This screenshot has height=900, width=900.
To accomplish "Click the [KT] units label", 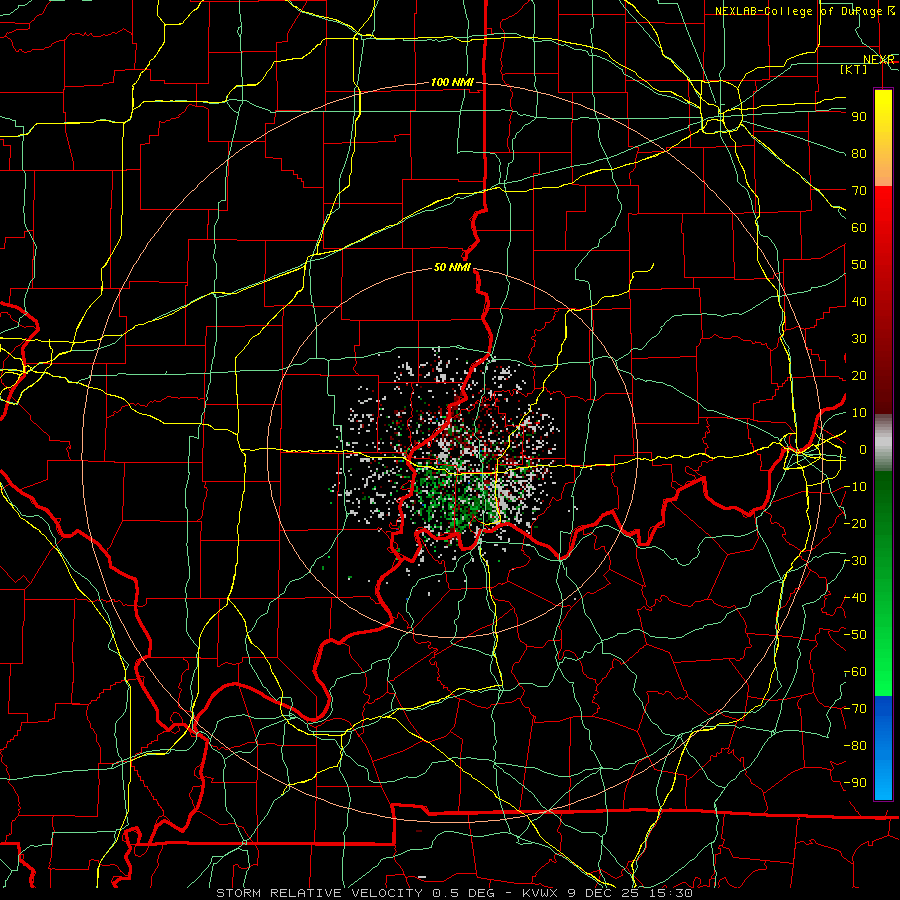I will [x=854, y=69].
